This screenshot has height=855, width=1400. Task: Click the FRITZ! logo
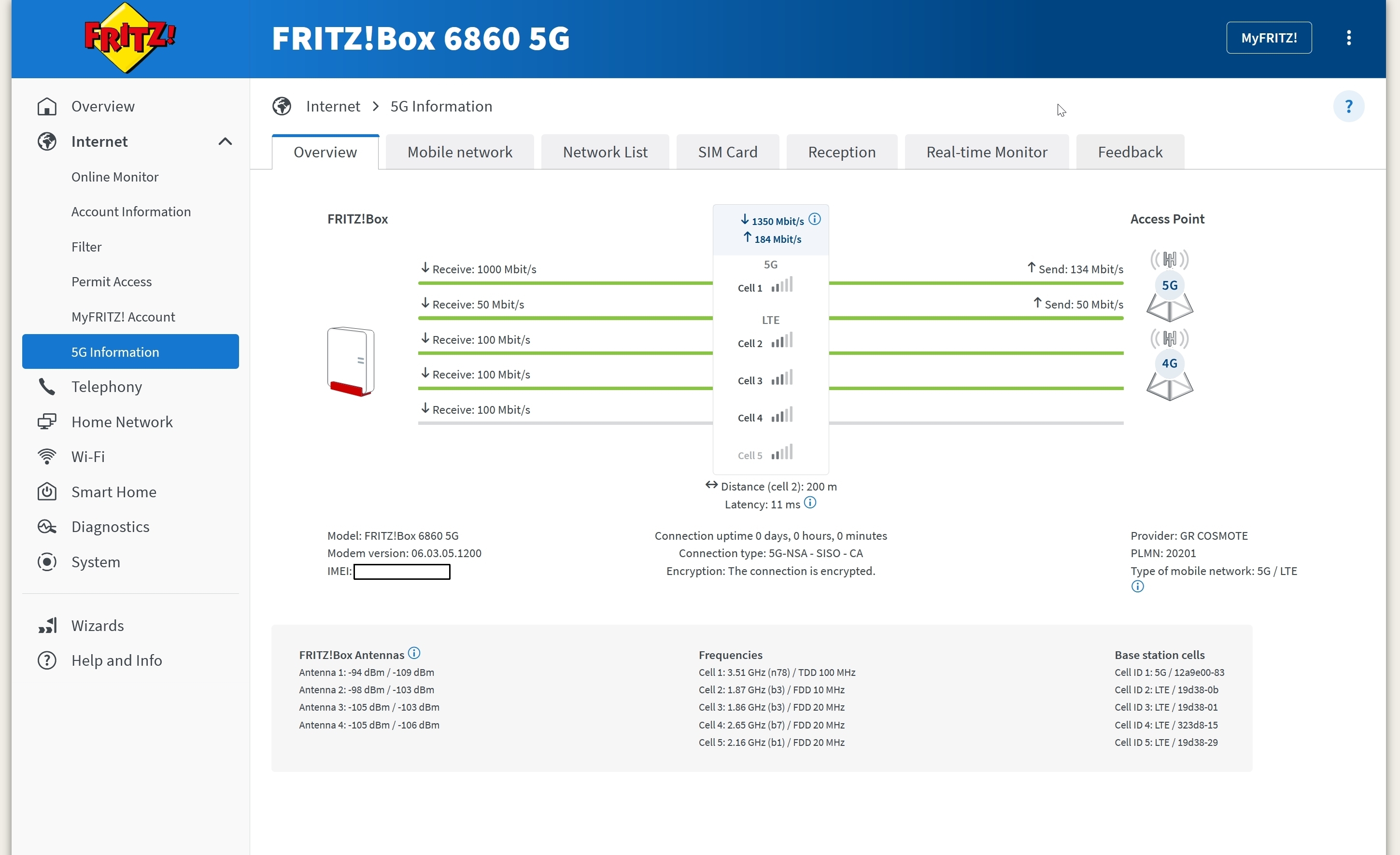point(129,38)
